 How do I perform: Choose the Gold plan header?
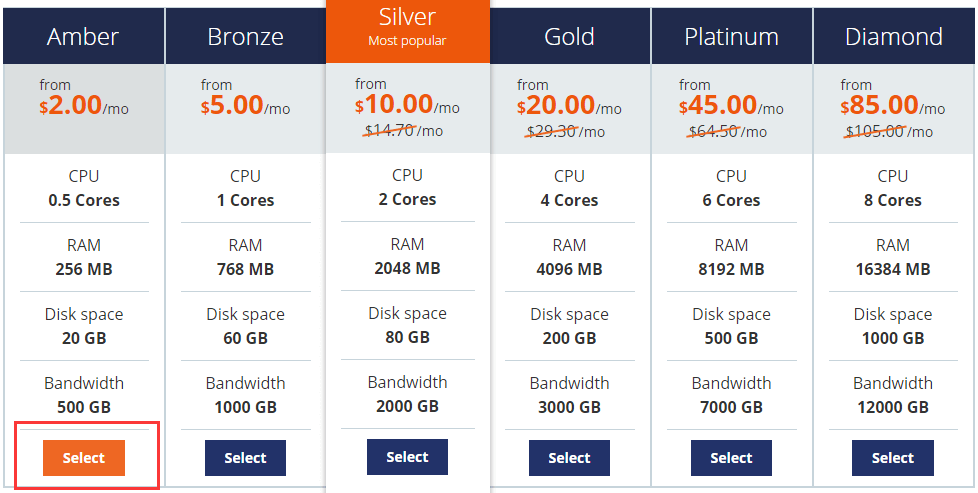click(569, 37)
